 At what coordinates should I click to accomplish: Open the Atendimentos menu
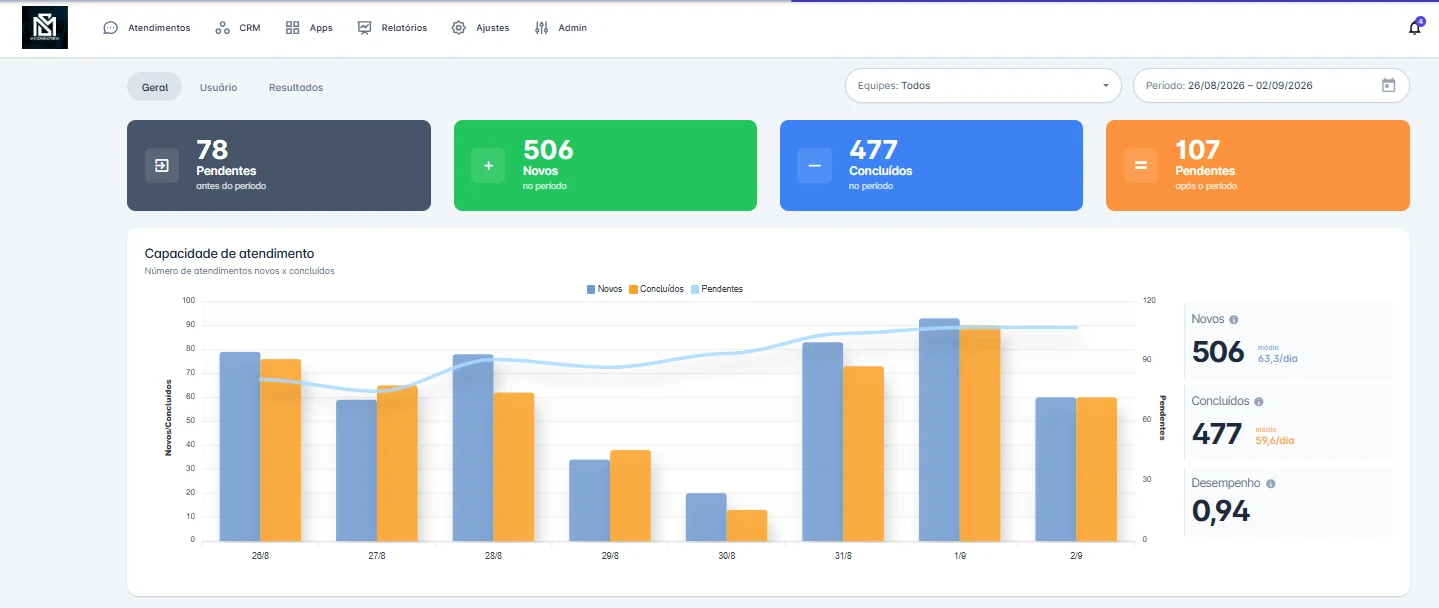(147, 28)
